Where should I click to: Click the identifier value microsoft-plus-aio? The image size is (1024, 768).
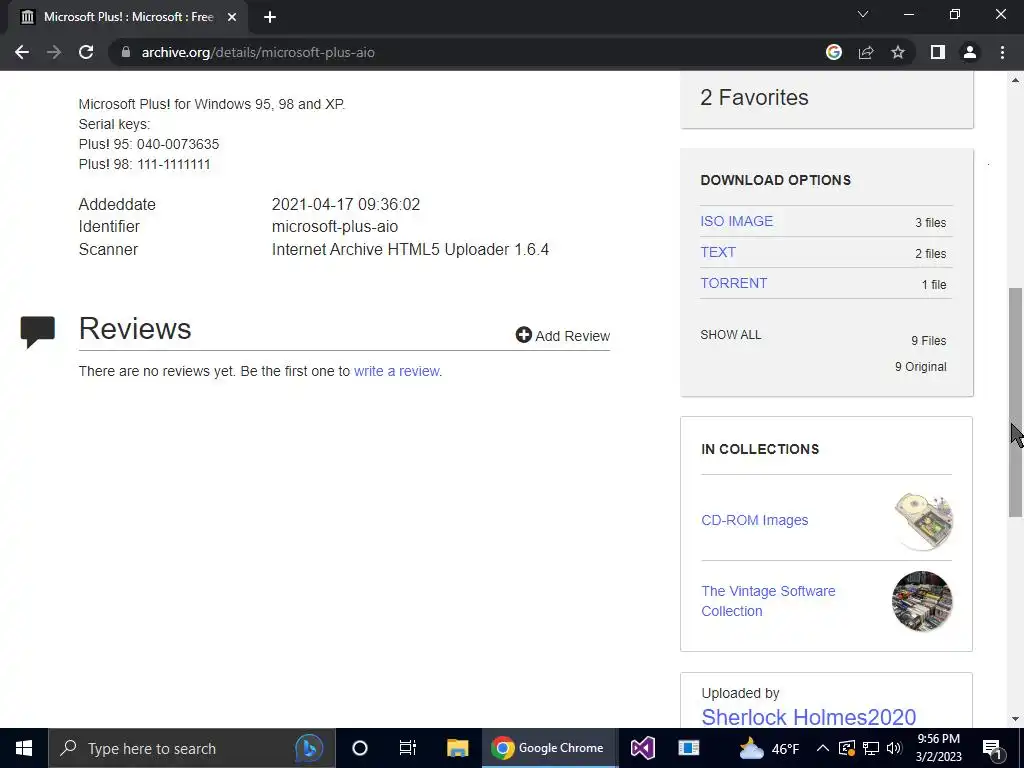(x=335, y=227)
